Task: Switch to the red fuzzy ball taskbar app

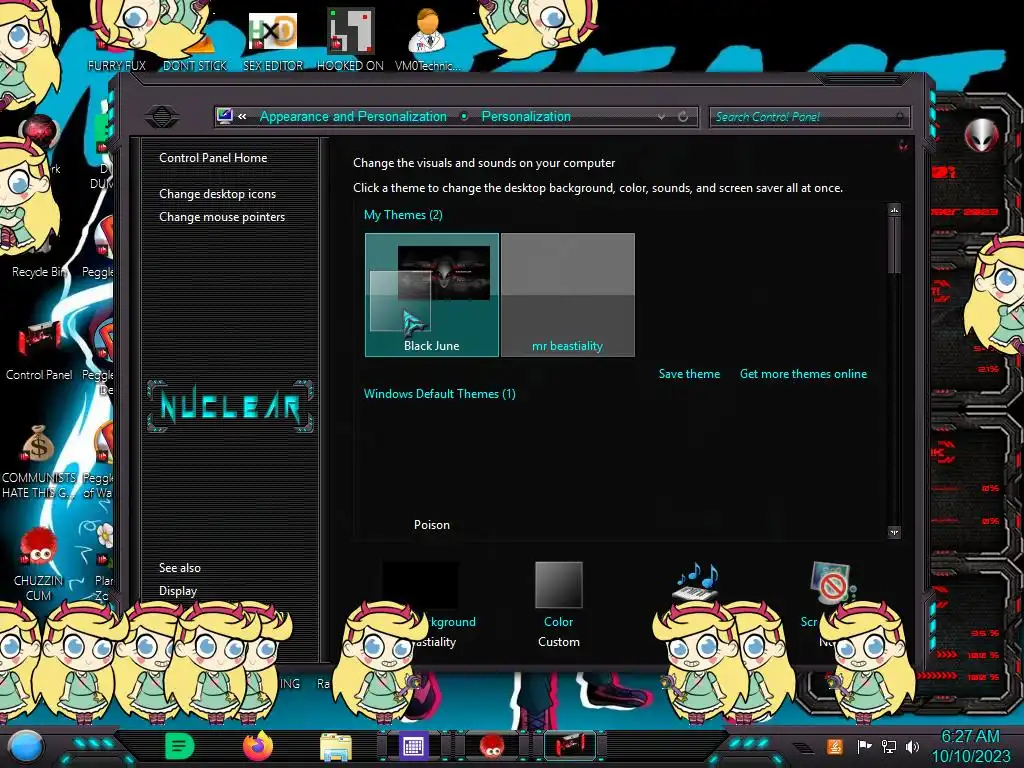Action: coord(491,746)
